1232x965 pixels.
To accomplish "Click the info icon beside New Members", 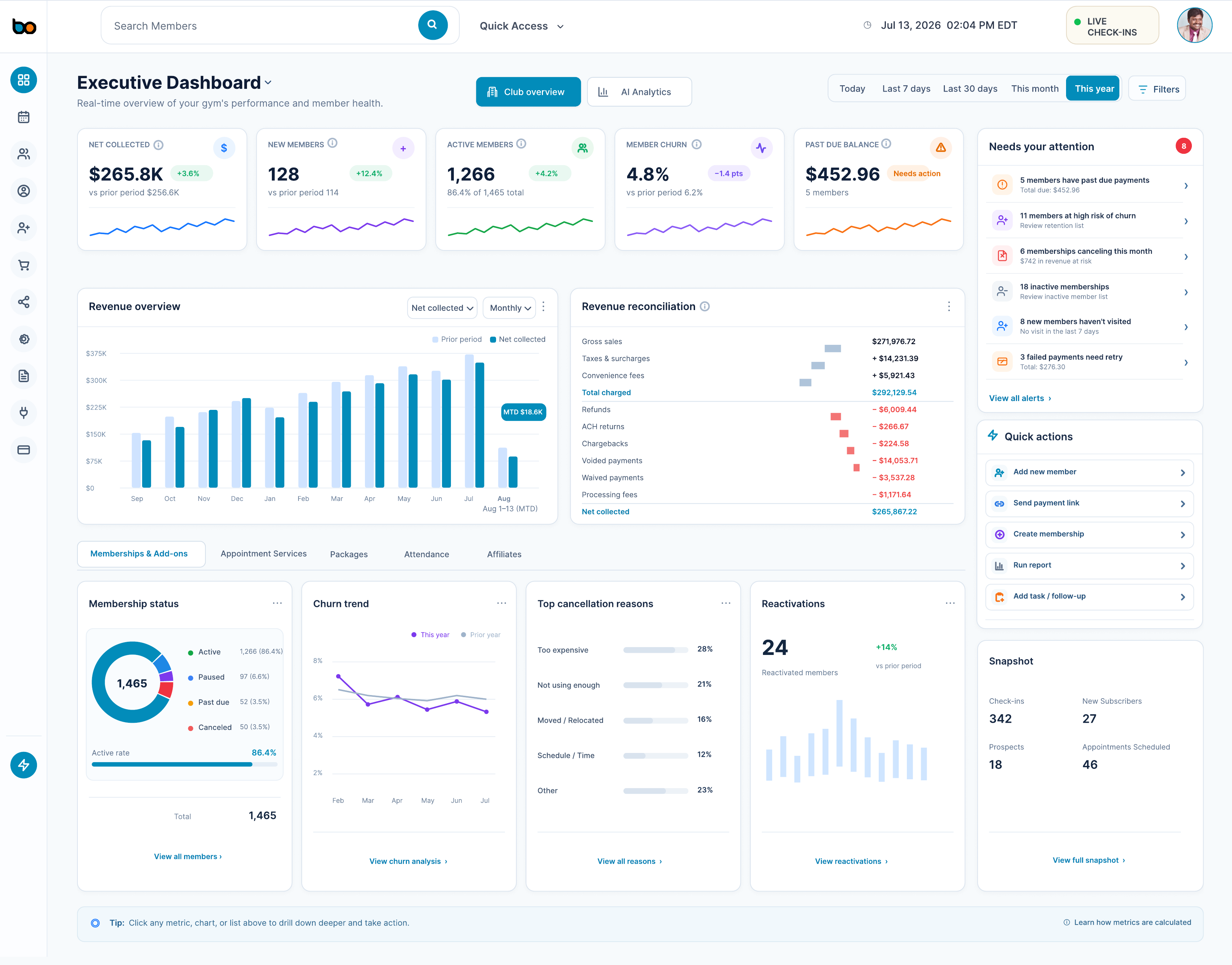I will [x=332, y=143].
